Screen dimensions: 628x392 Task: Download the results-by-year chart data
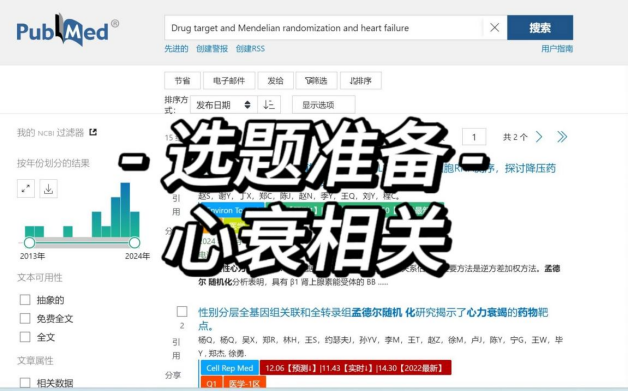(48, 189)
